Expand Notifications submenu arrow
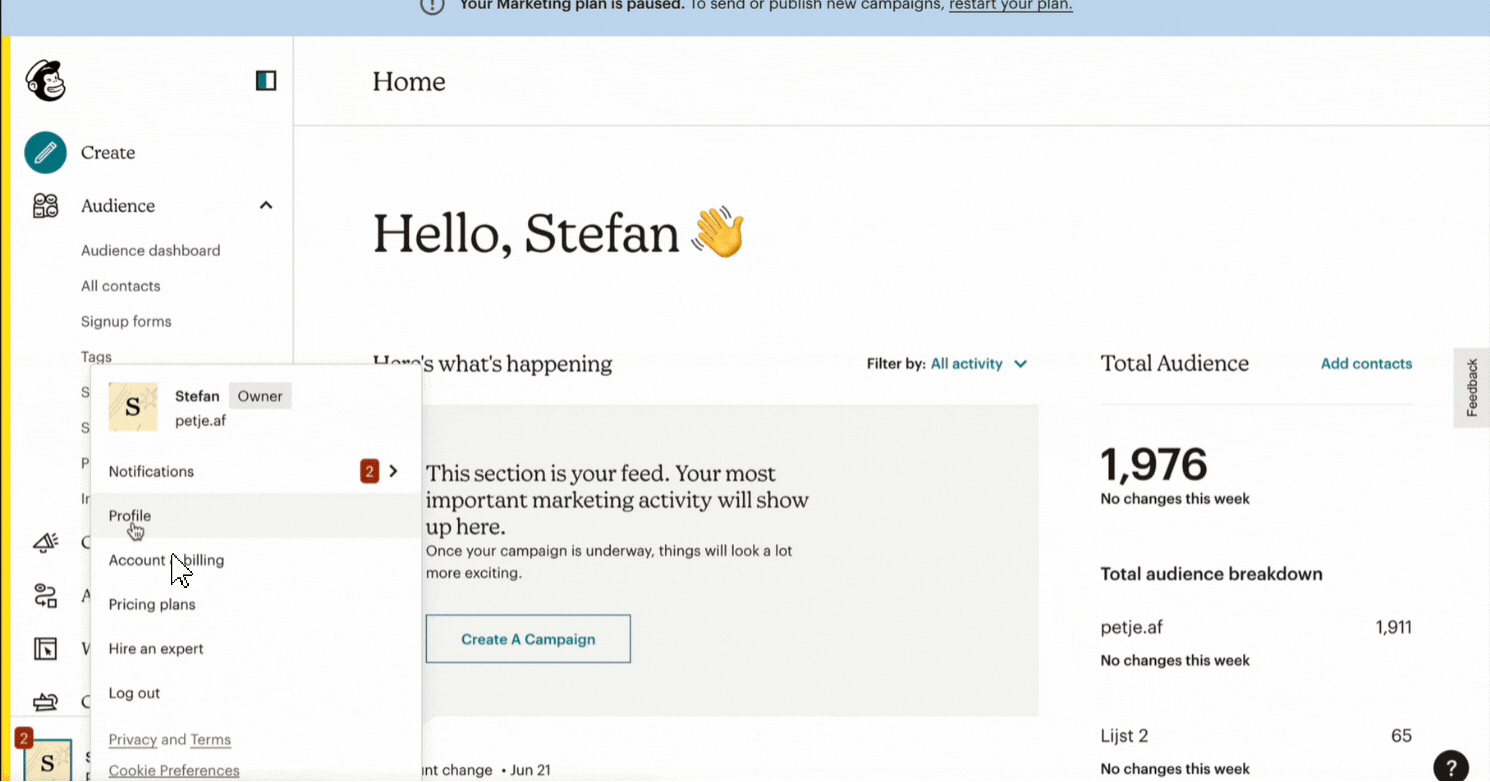Image resolution: width=1490 pixels, height=782 pixels. coord(393,471)
